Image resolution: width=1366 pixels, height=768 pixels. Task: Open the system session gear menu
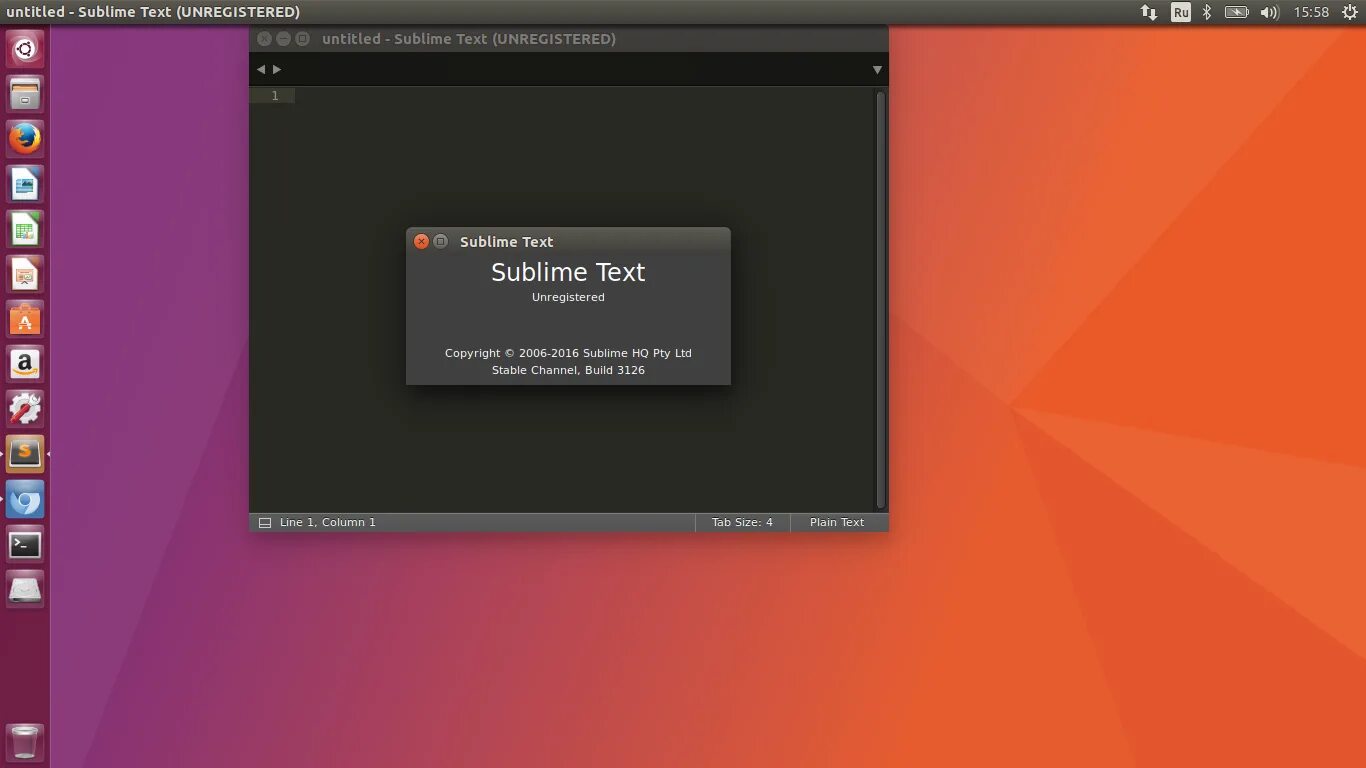1350,12
